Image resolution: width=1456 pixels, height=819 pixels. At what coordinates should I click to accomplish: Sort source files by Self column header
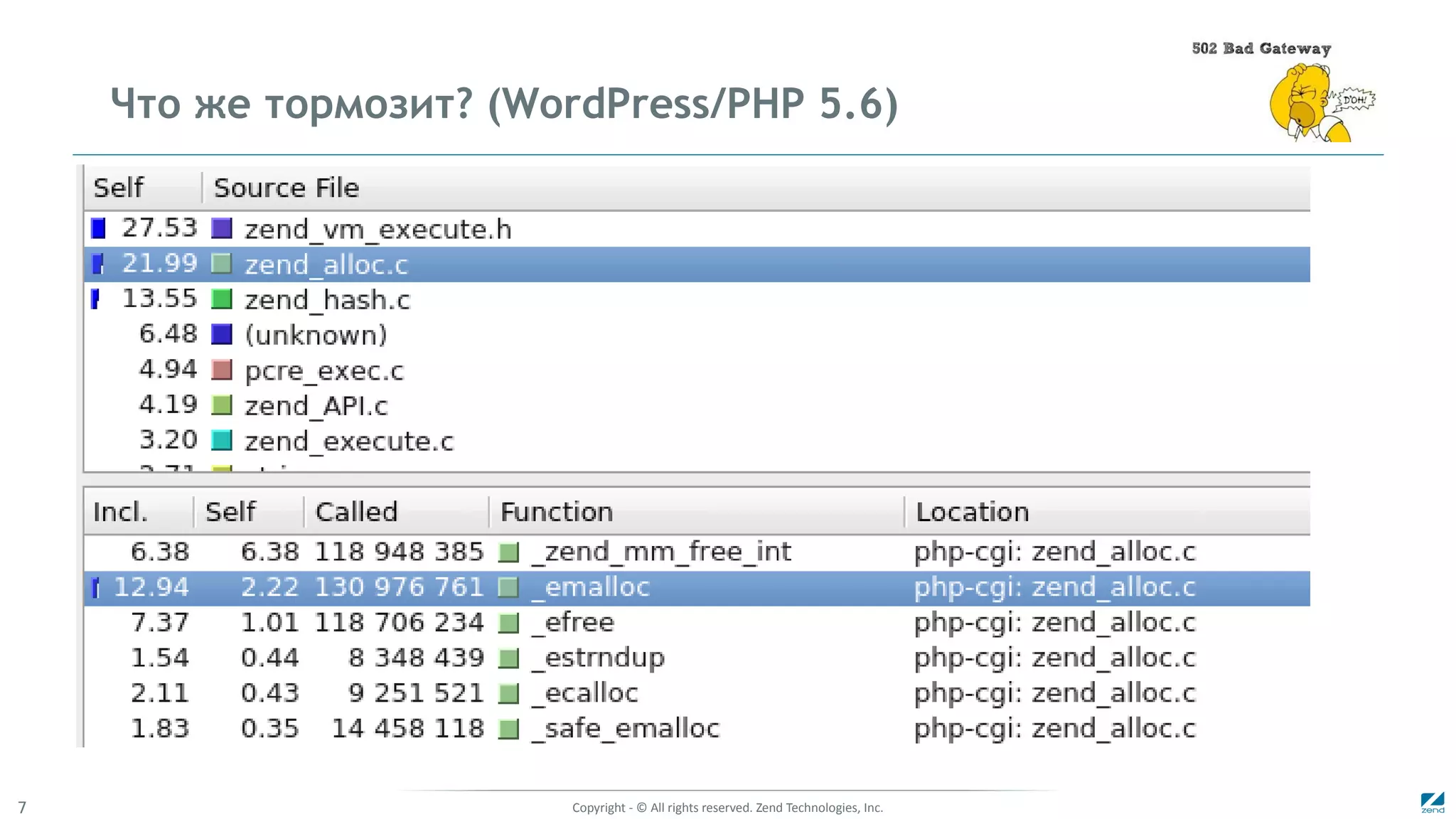pos(142,188)
